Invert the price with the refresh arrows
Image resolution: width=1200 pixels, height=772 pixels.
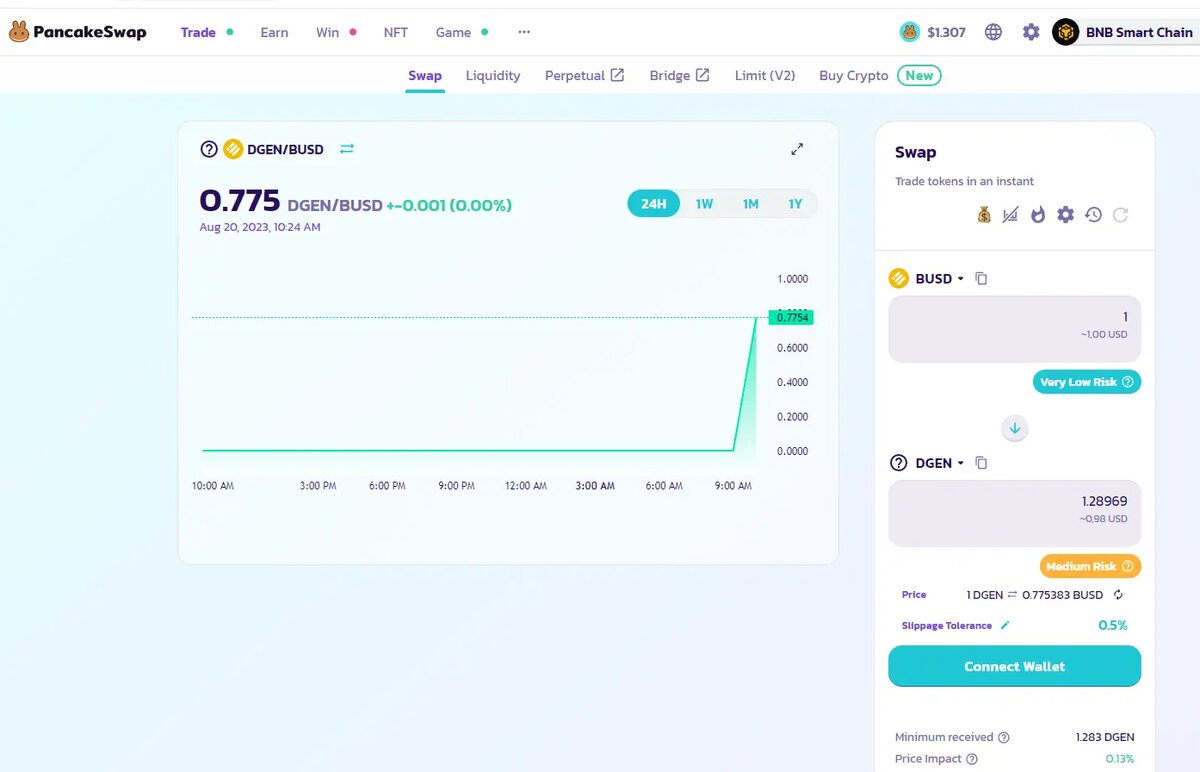(1118, 595)
